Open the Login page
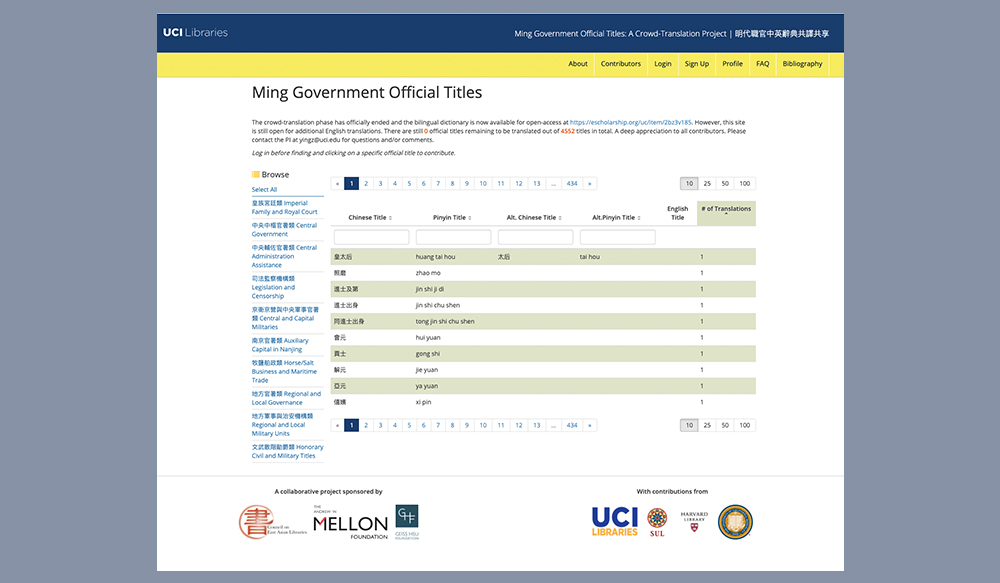This screenshot has width=1000, height=583. coord(663,64)
